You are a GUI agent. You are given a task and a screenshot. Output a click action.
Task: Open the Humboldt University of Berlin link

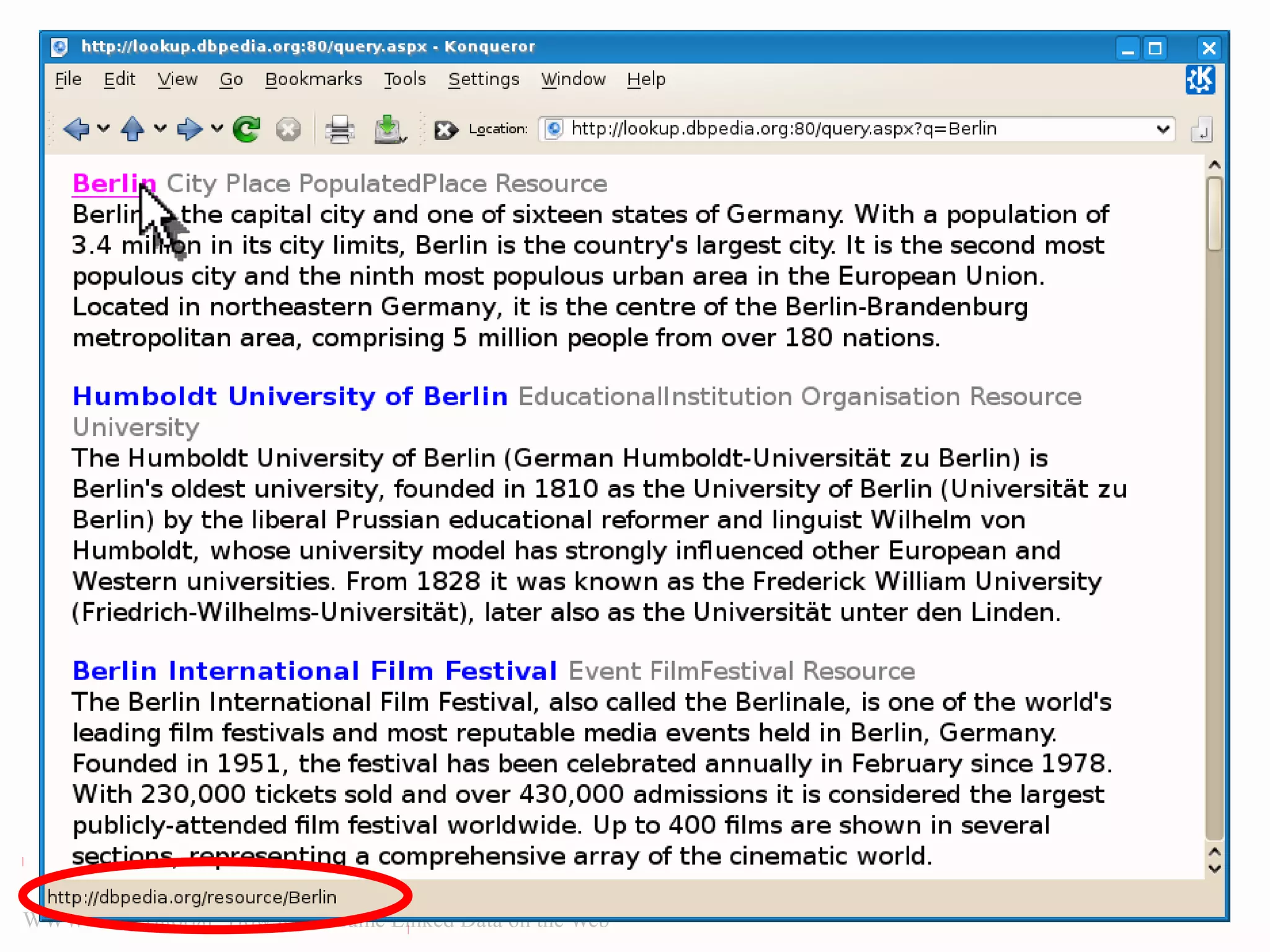pos(290,396)
